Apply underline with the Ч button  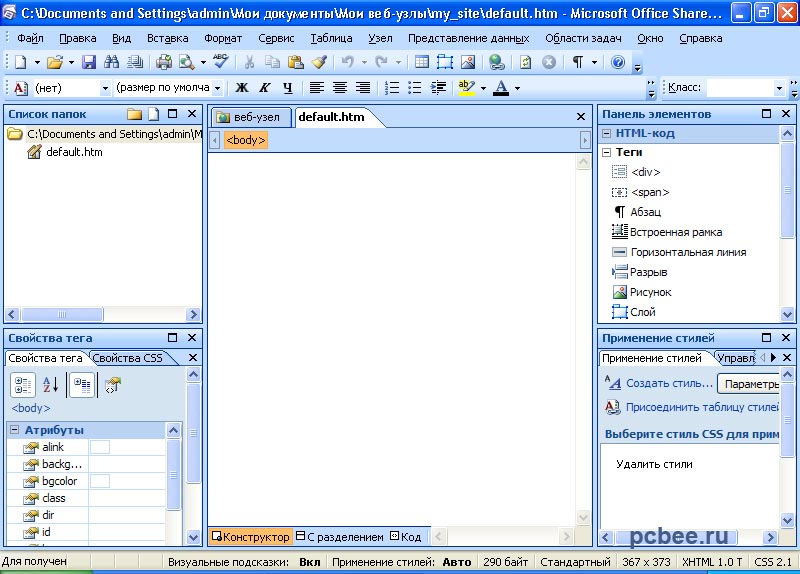[288, 88]
